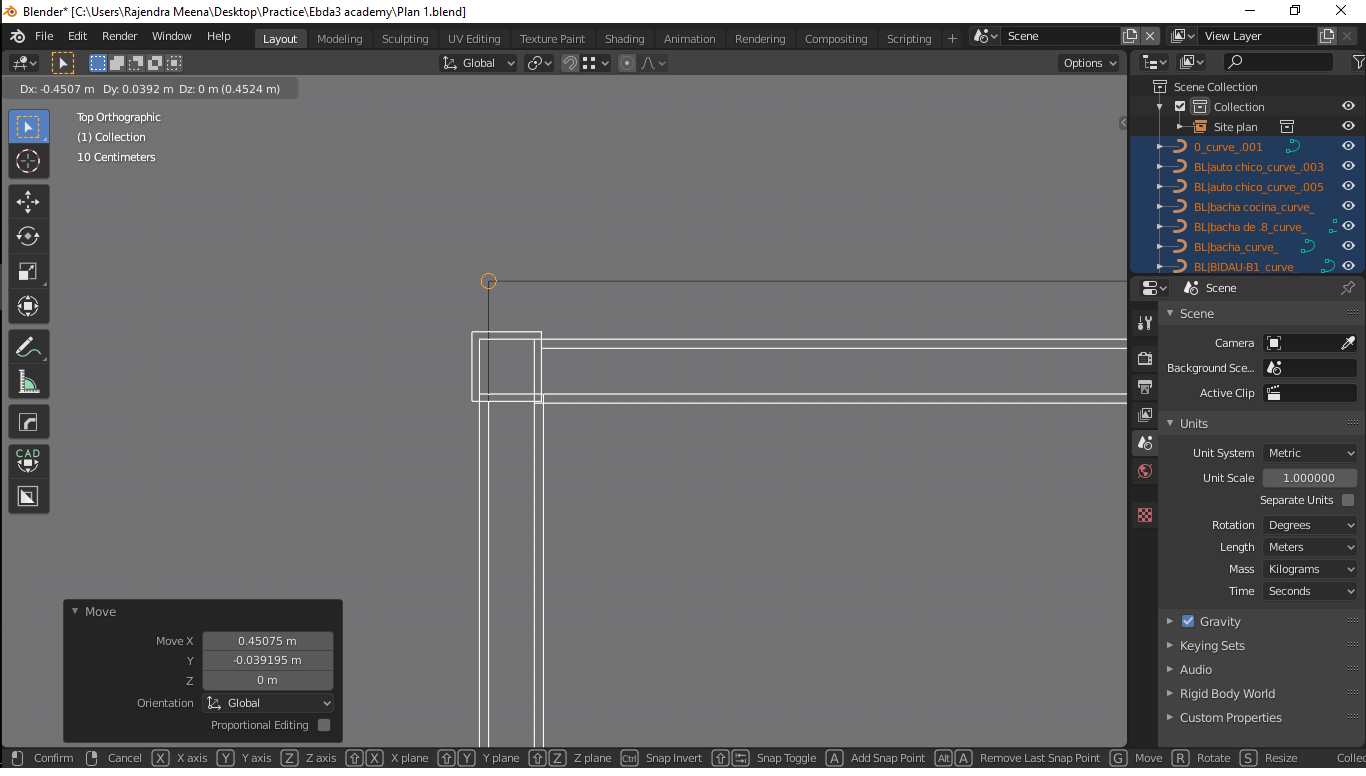Expand the Keying Sets panel

click(x=1212, y=646)
